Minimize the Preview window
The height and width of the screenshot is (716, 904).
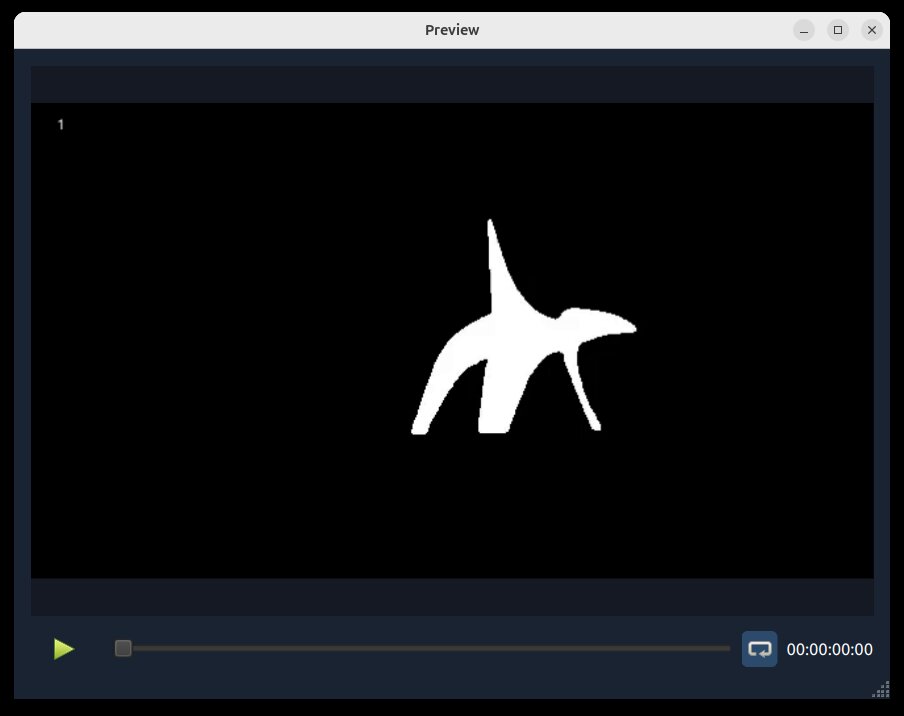[x=803, y=29]
